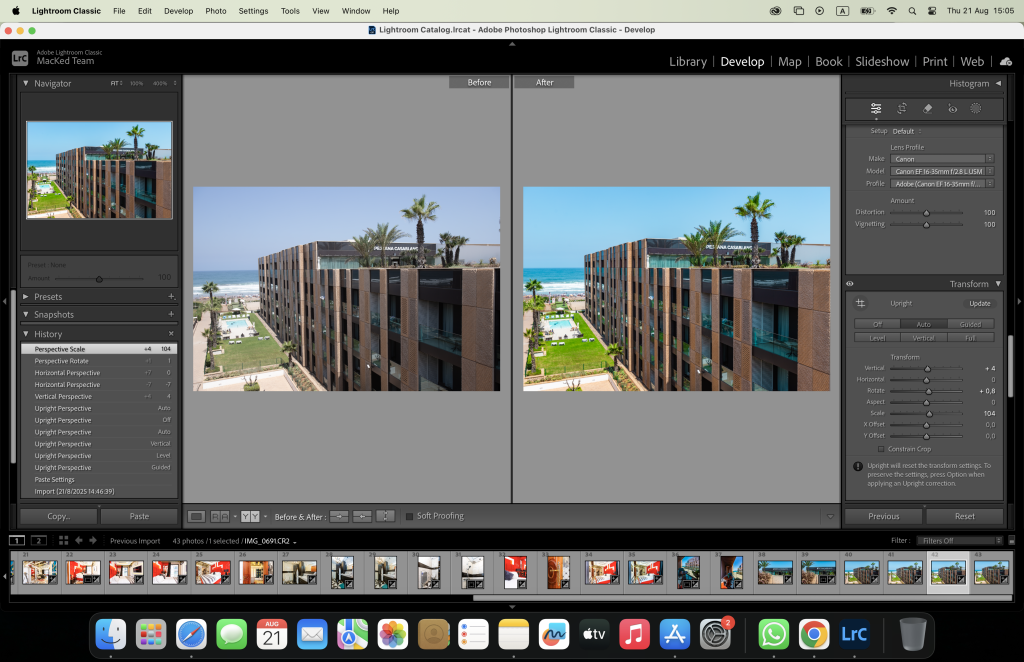Collapse the History panel

(25, 334)
